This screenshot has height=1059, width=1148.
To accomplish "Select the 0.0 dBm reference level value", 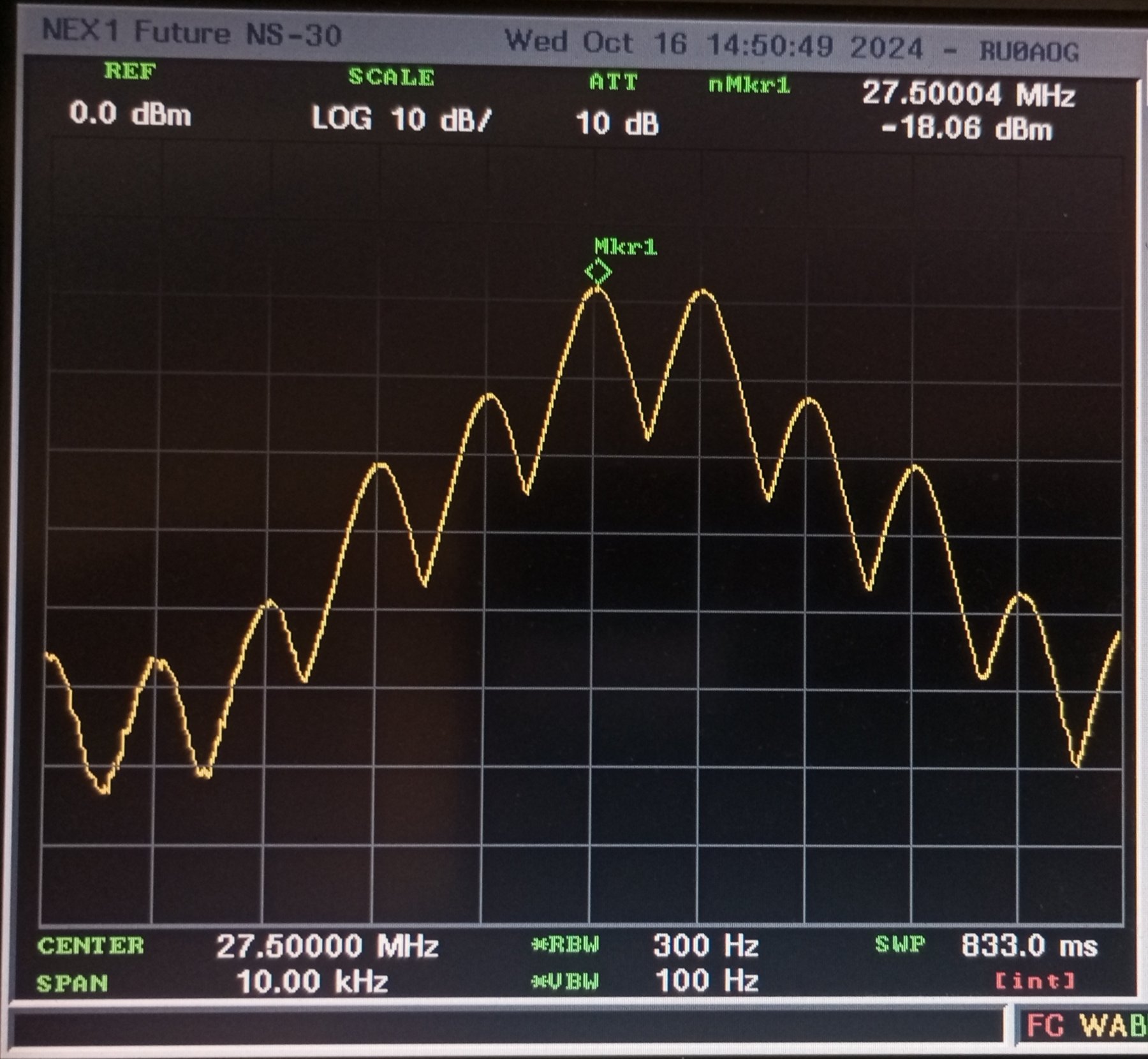I will (130, 114).
